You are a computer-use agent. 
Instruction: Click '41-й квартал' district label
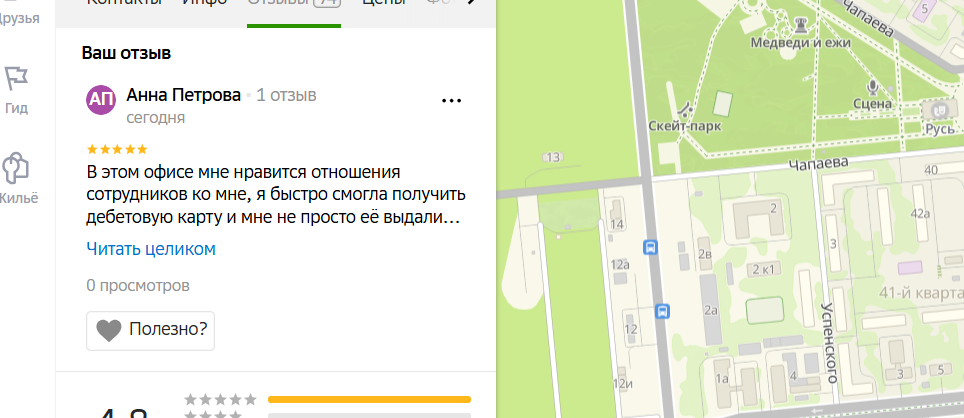[x=922, y=292]
